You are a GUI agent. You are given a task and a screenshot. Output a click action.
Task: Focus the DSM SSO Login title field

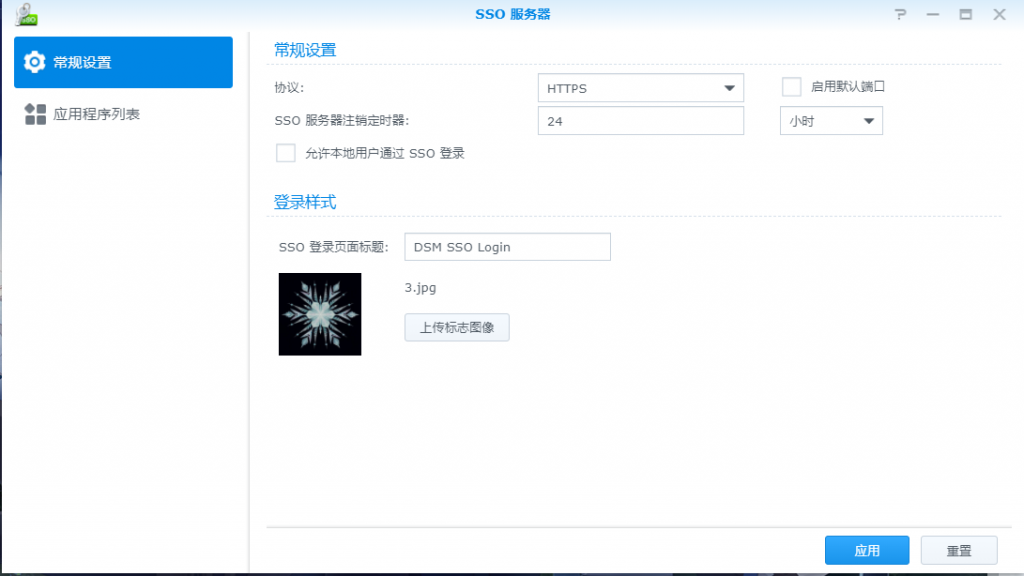coord(507,247)
